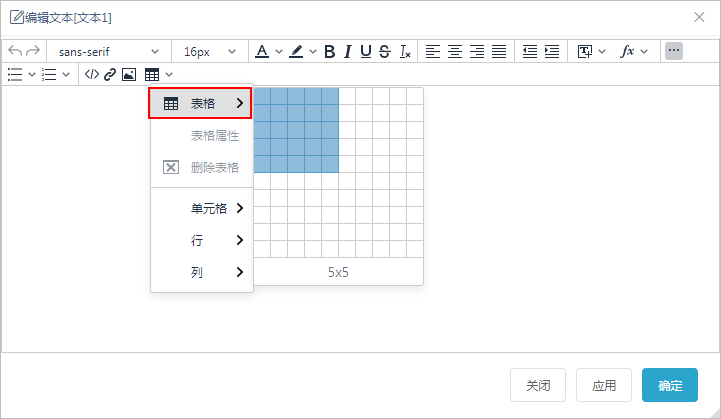Screen dimensions: 721x419
Task: Align text right
Action: 477,51
